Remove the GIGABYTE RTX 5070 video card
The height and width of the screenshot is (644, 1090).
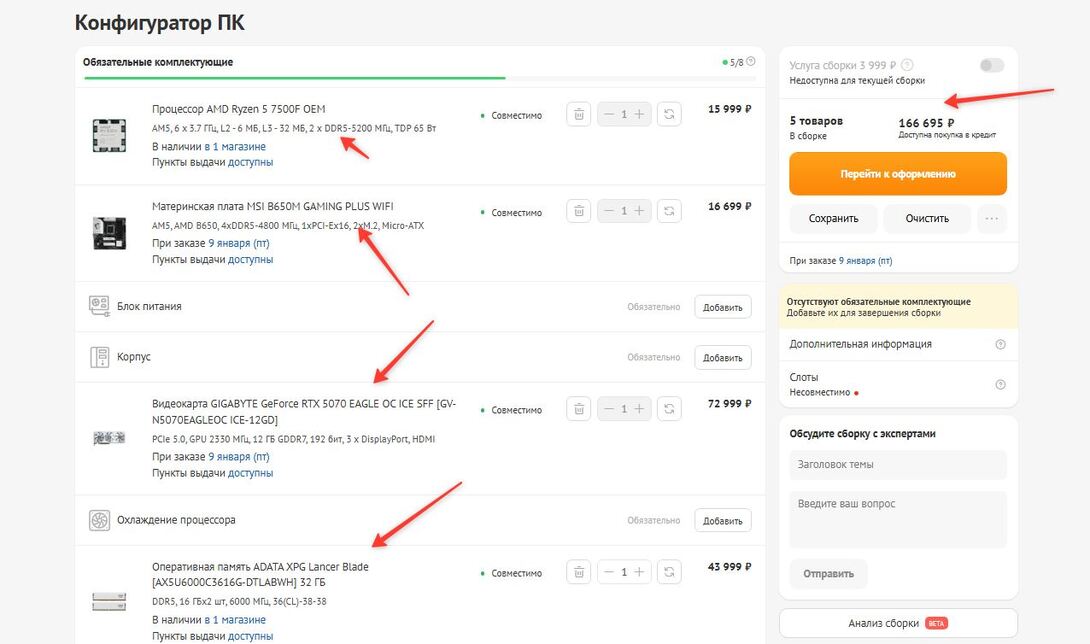click(578, 409)
